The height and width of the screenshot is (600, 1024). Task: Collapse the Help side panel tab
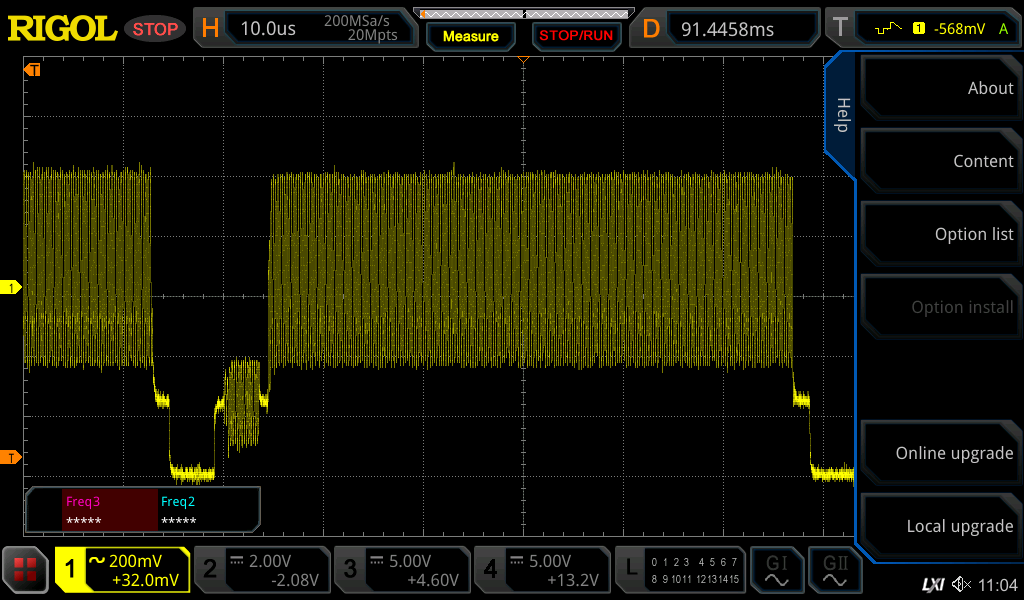[841, 114]
